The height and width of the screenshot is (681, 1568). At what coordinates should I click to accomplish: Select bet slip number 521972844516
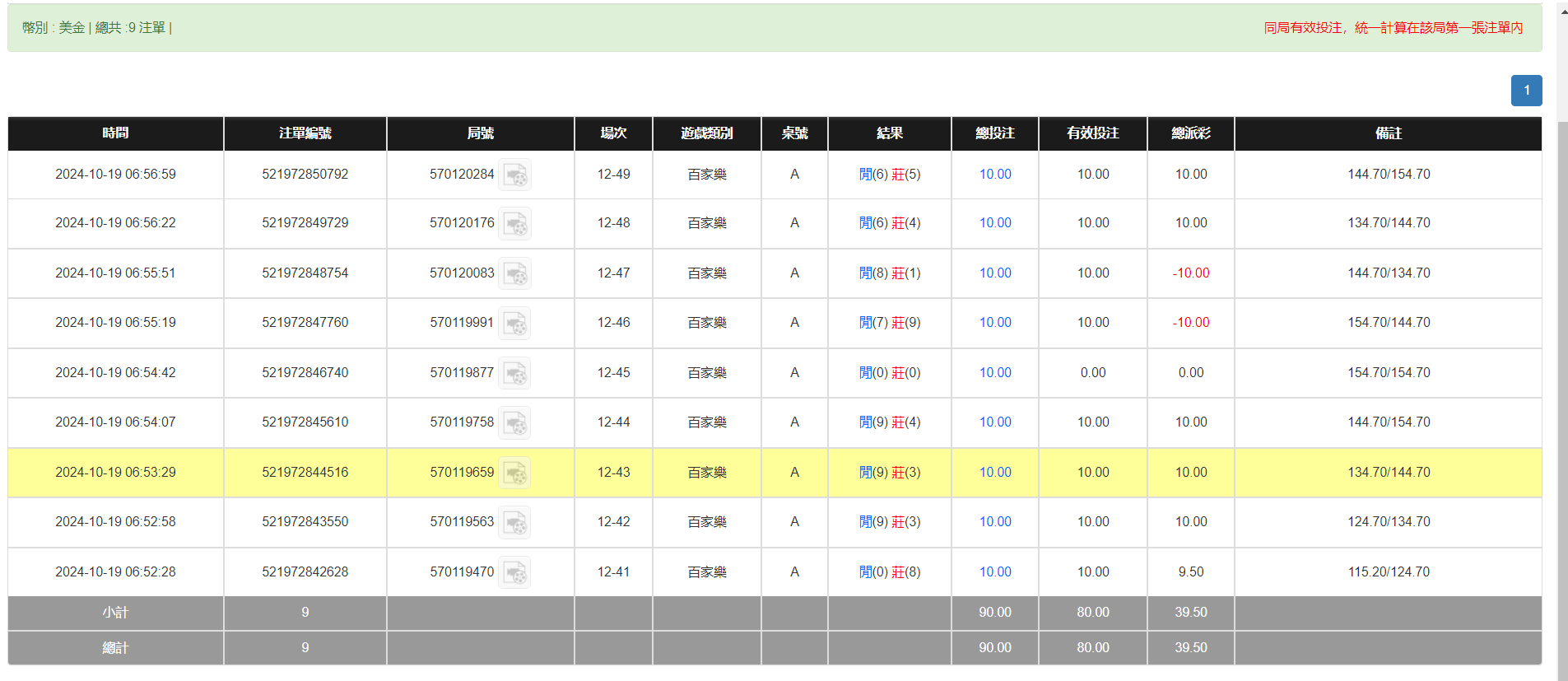pos(305,473)
